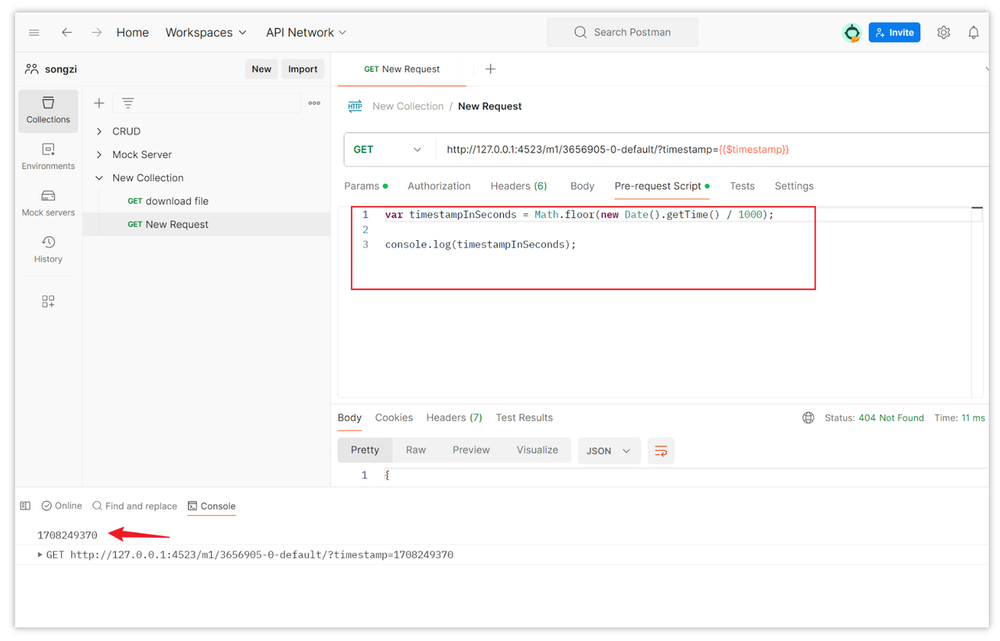Expand the CRUD collection
This screenshot has height=641, width=1000.
(x=99, y=131)
